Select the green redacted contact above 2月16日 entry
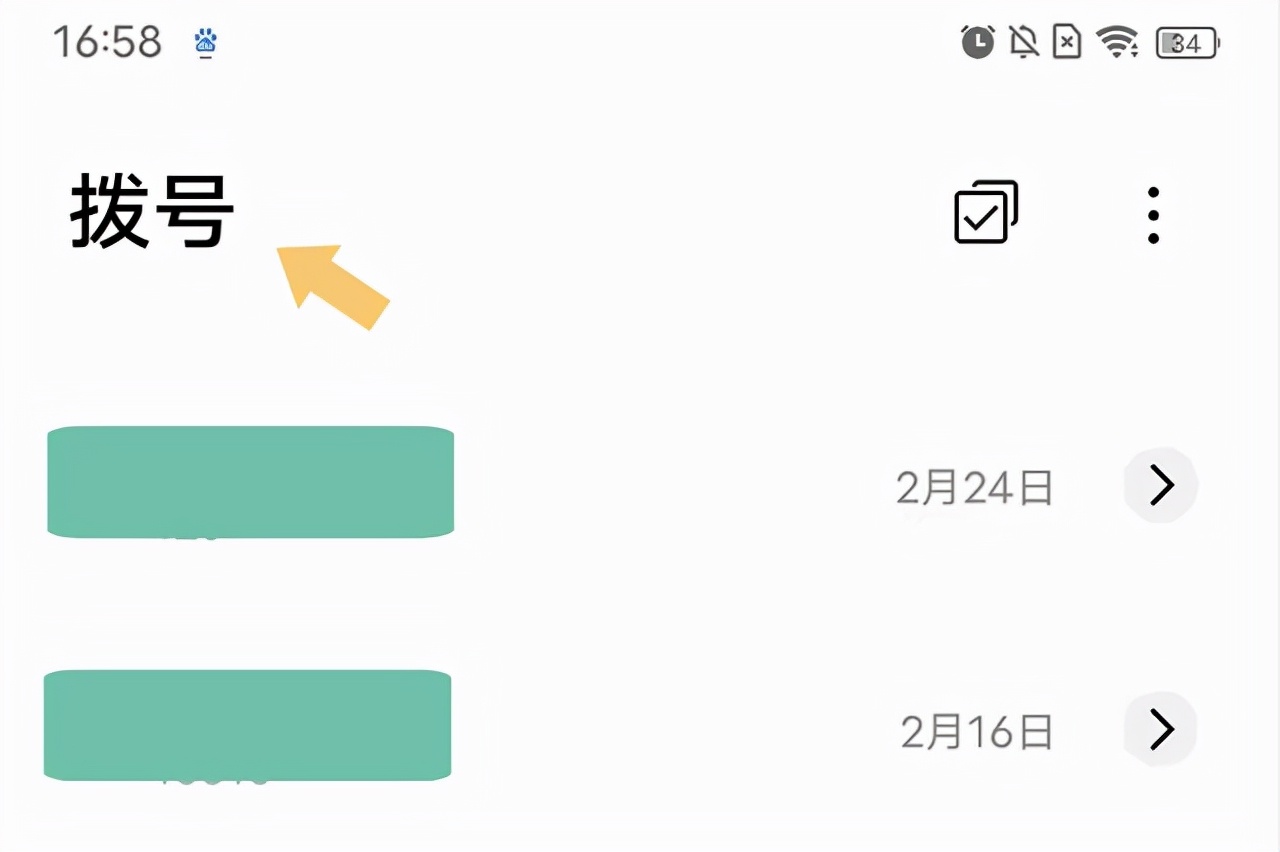Image resolution: width=1280 pixels, height=852 pixels. [x=248, y=725]
